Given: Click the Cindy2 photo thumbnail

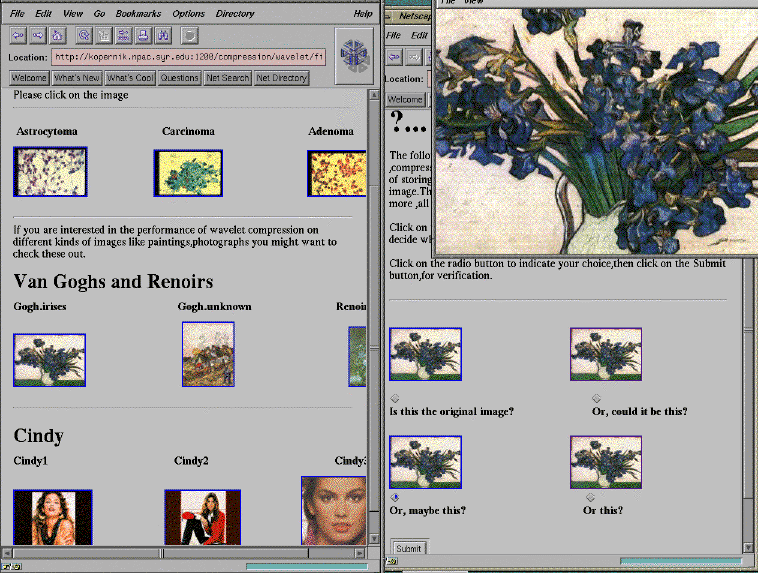Looking at the screenshot, I should 203,517.
